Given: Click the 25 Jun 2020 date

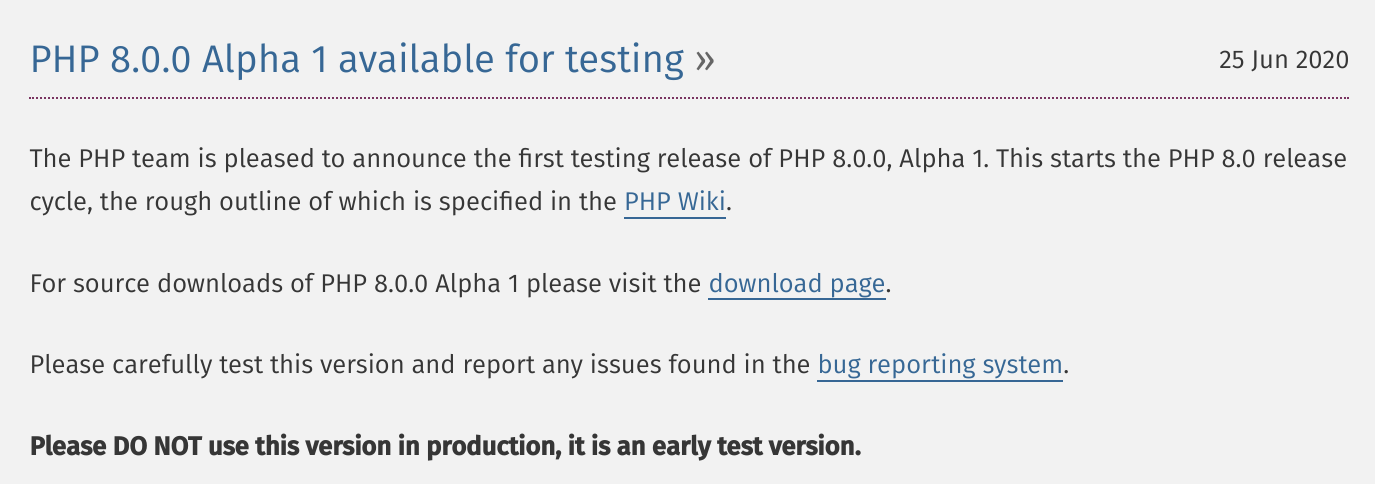Looking at the screenshot, I should click(1283, 60).
